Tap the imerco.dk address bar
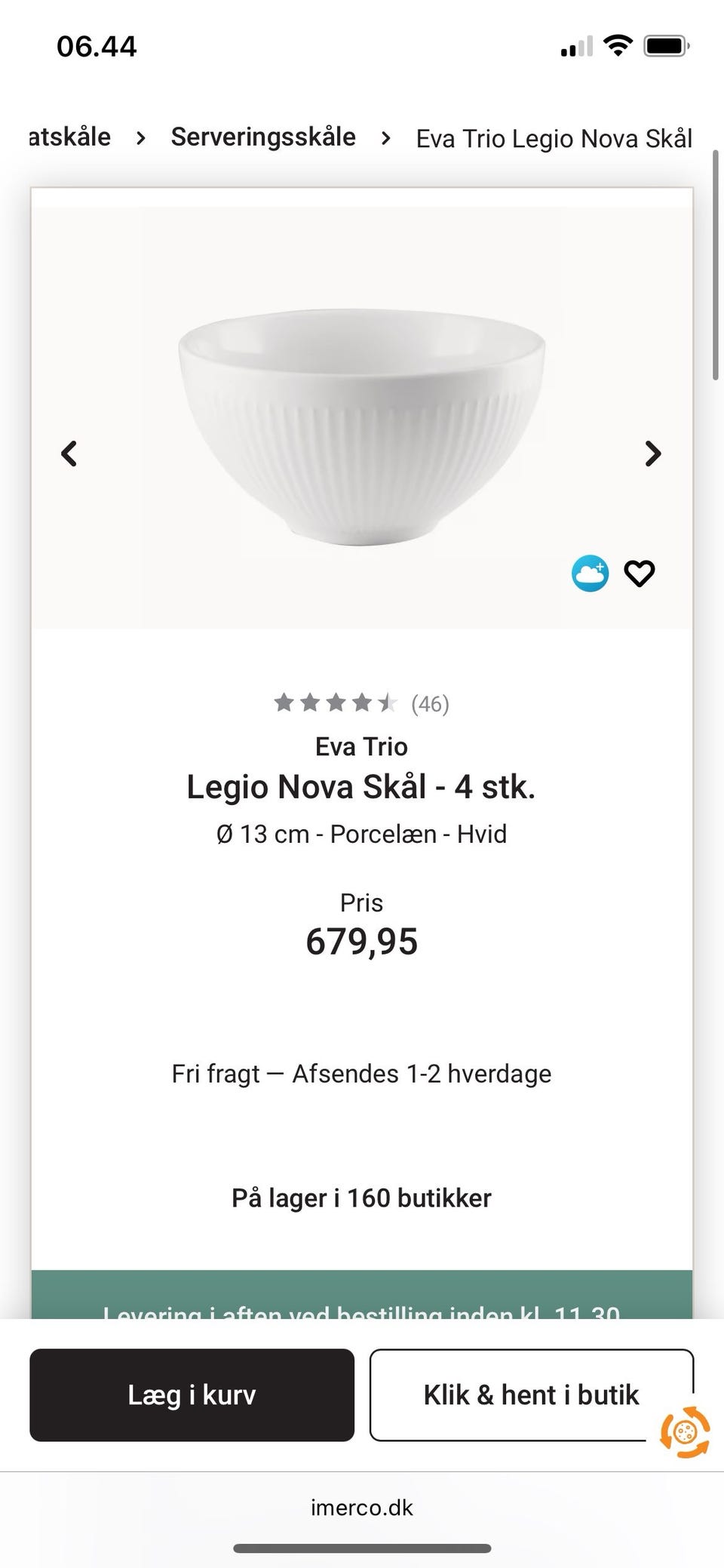 (361, 1508)
